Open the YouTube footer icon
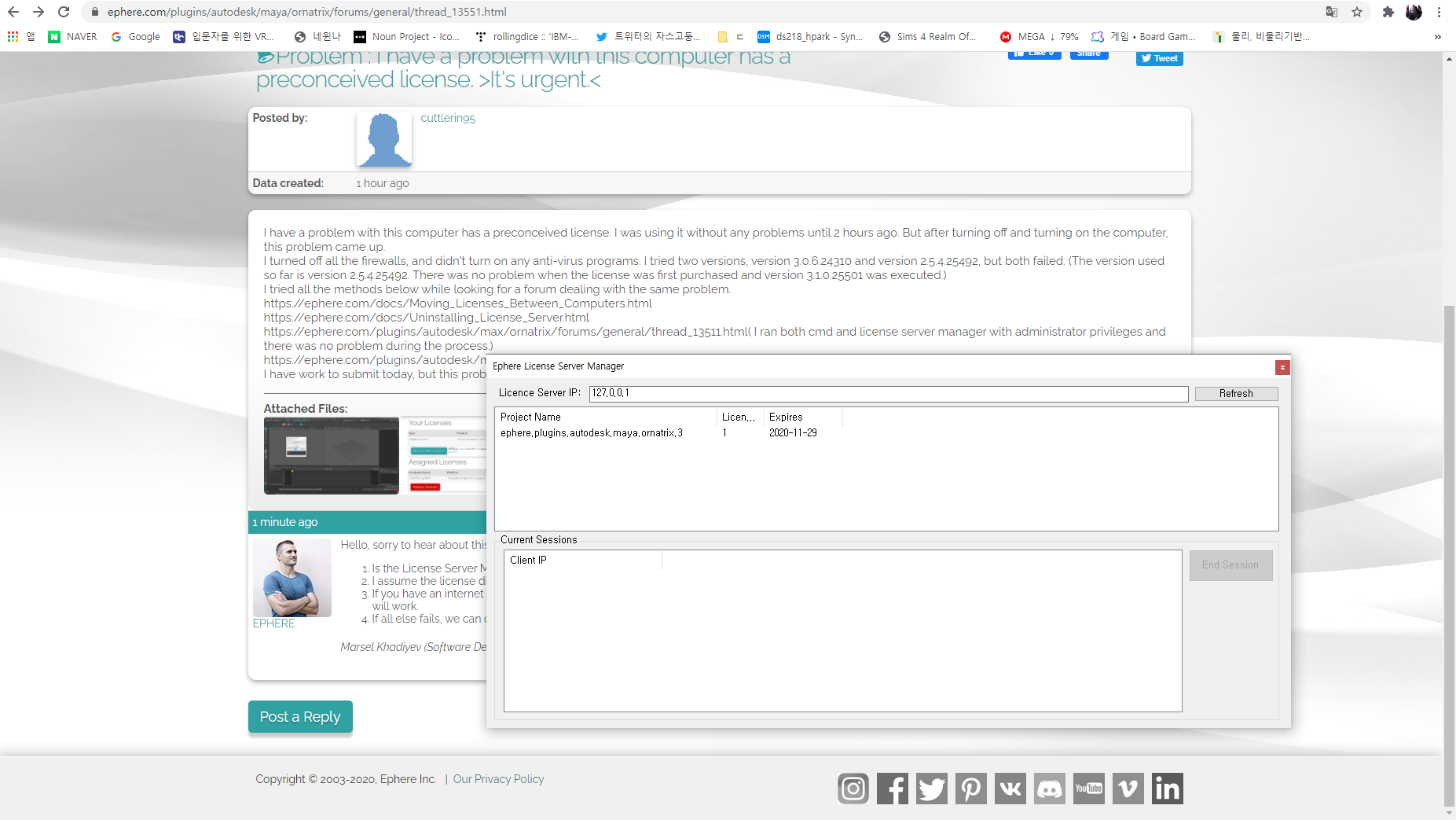The width and height of the screenshot is (1456, 820). tap(1088, 789)
